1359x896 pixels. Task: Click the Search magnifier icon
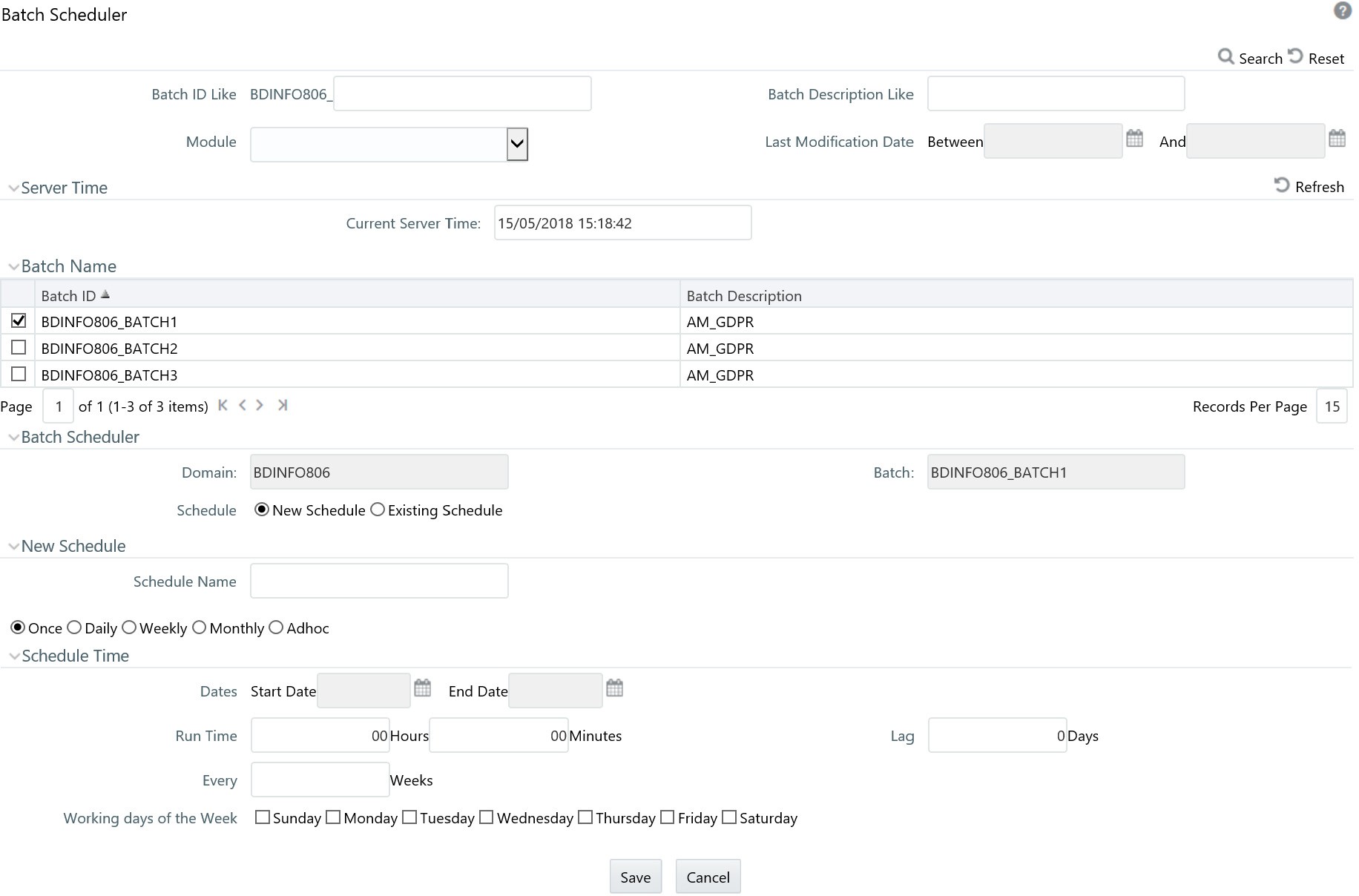click(x=1225, y=57)
